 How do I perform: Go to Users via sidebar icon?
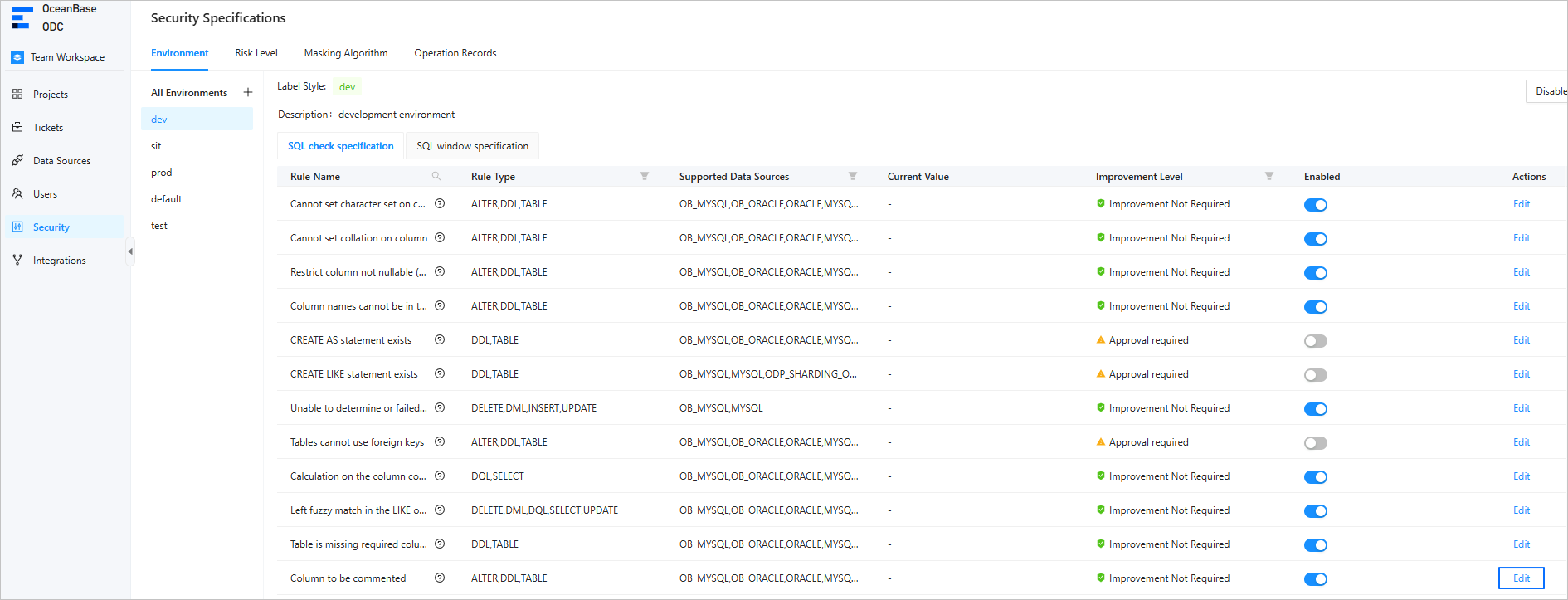(x=17, y=194)
